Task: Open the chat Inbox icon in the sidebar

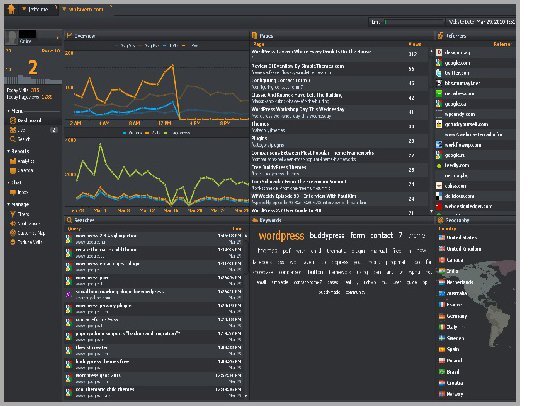Action: point(13,192)
